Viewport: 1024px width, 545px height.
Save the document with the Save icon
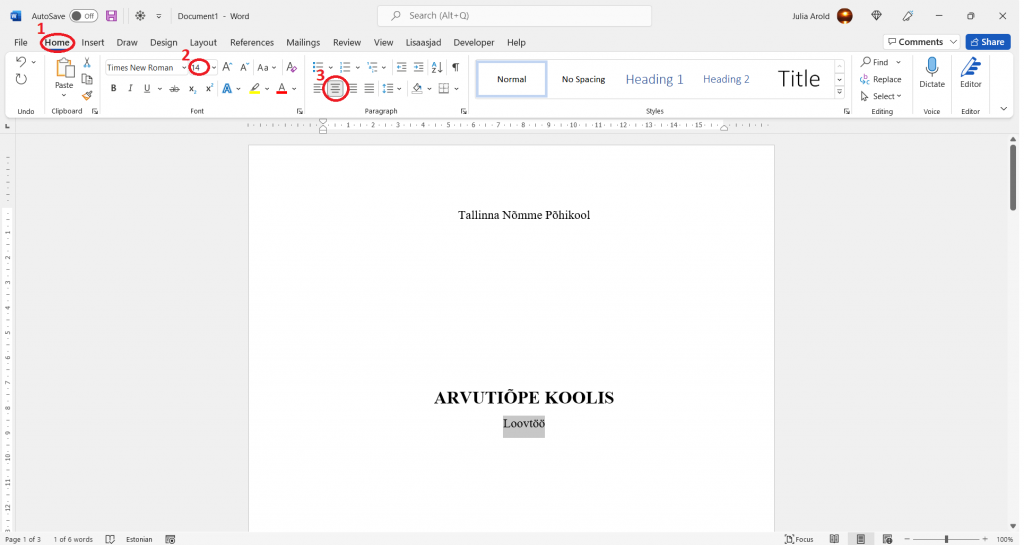coord(112,16)
